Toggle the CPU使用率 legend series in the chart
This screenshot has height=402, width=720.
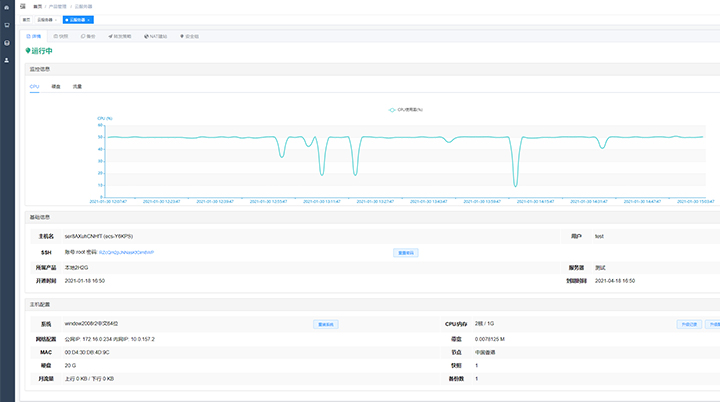(405, 109)
